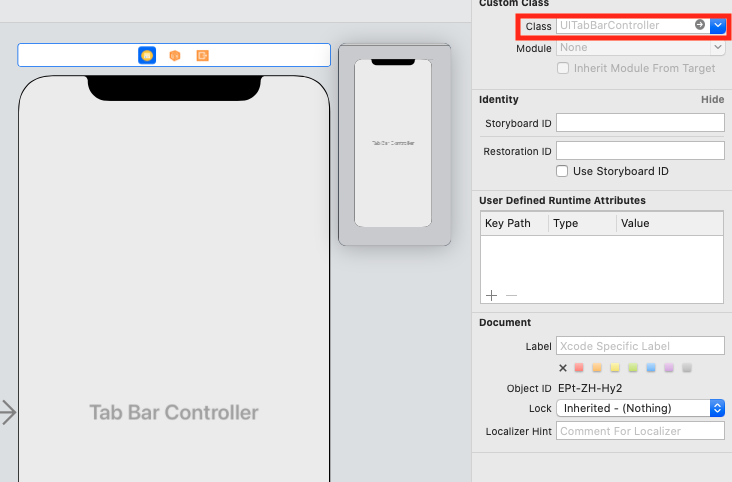
Task: Click the Object ID value EPt-ZH-Hy2
Action: coord(590,388)
